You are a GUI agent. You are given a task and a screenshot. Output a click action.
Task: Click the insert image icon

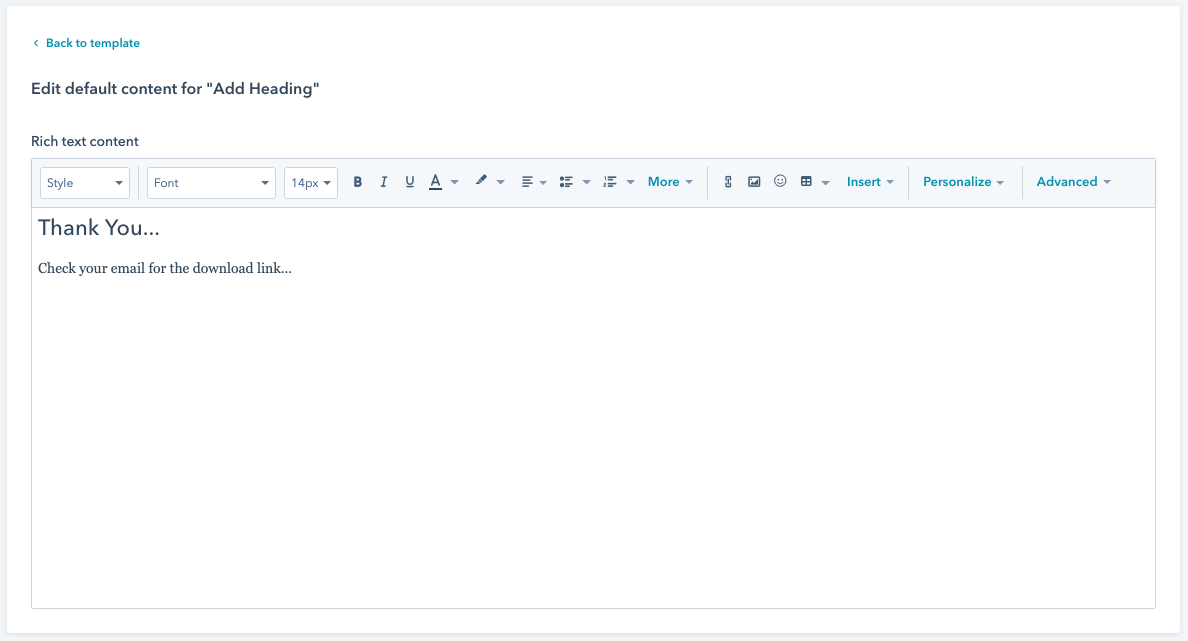pyautogui.click(x=754, y=182)
